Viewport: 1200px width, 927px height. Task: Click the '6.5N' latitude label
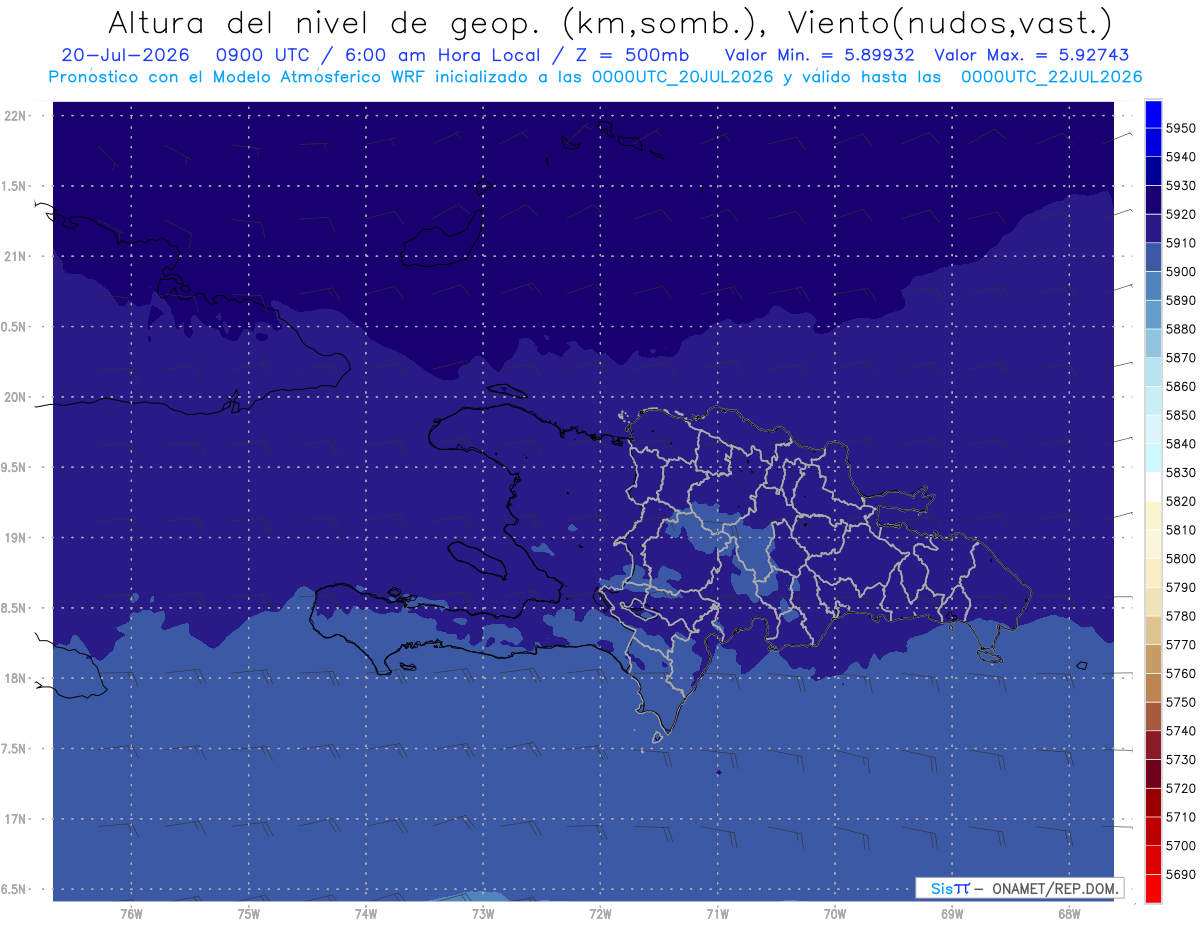tap(15, 889)
